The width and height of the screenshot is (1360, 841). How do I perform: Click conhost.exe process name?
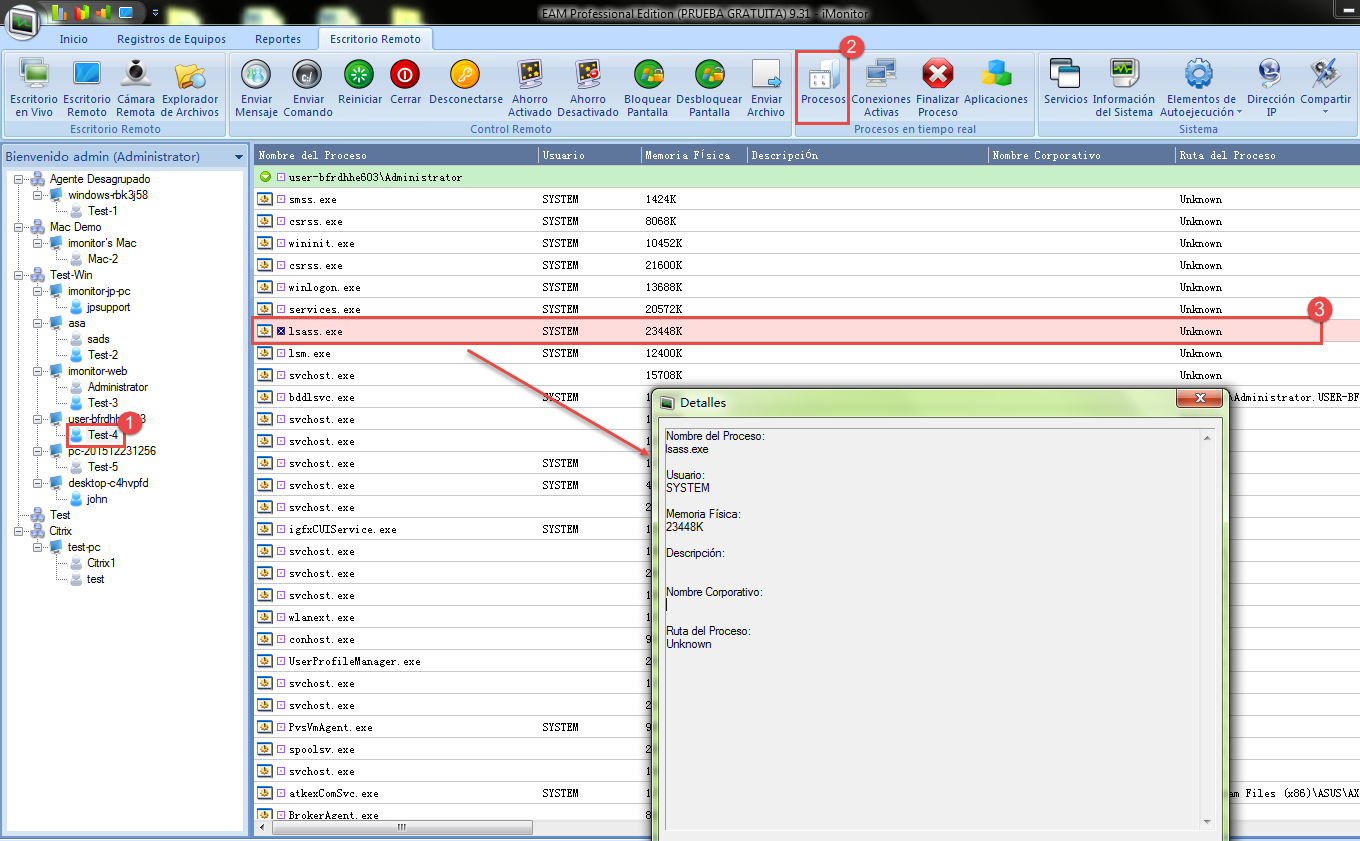tap(321, 639)
